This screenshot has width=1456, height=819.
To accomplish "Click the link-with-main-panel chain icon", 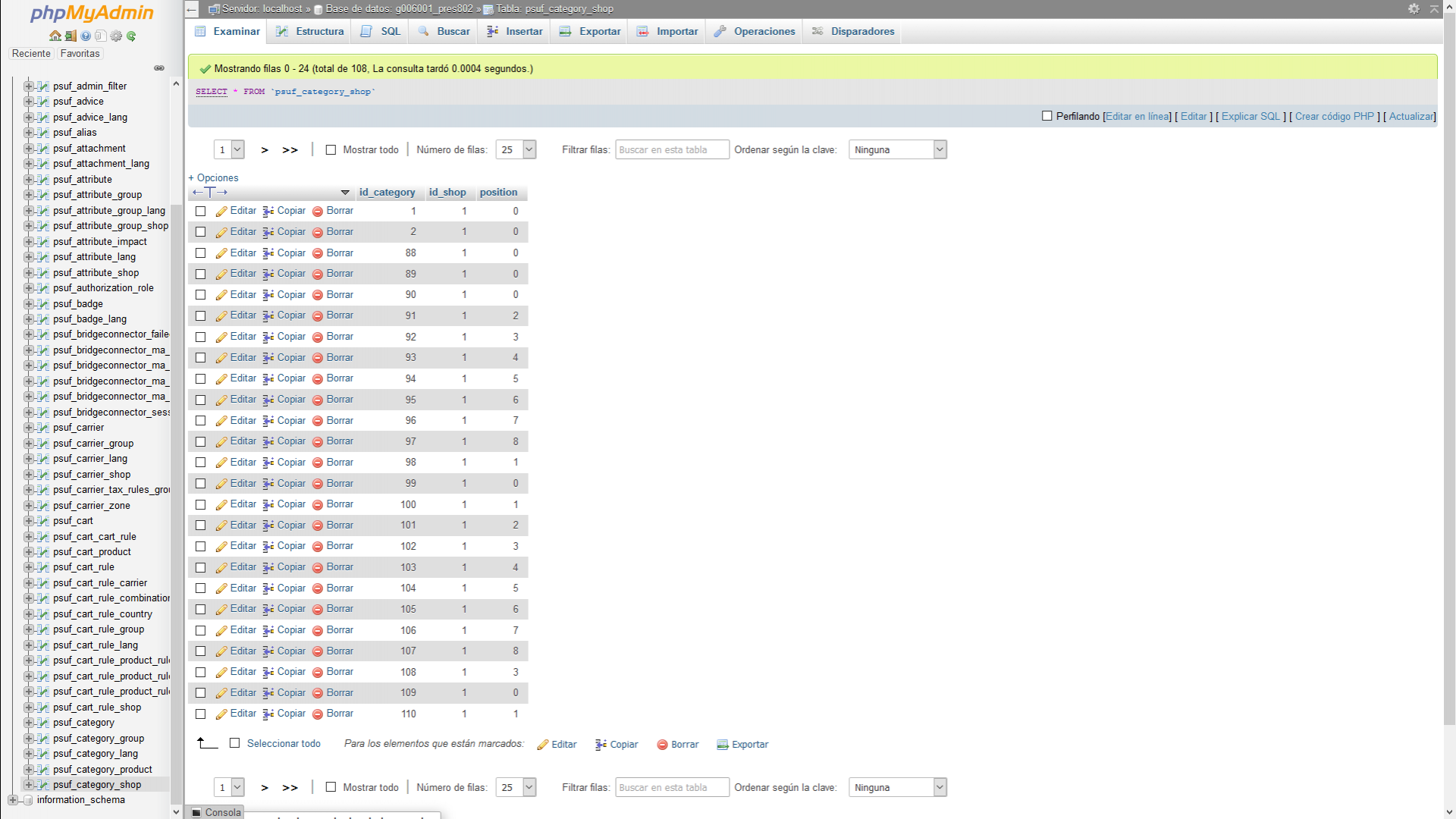I will (x=158, y=68).
